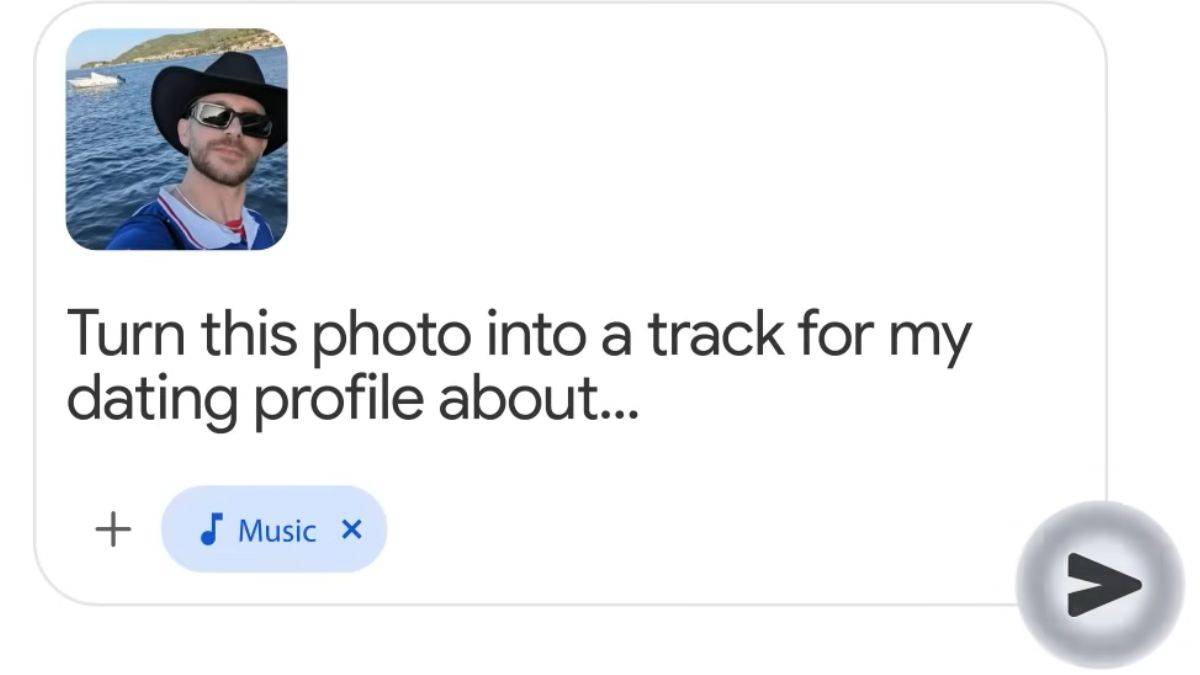Remove the Music selection from the prompt
Viewport: 1200px width, 675px height.
[351, 530]
